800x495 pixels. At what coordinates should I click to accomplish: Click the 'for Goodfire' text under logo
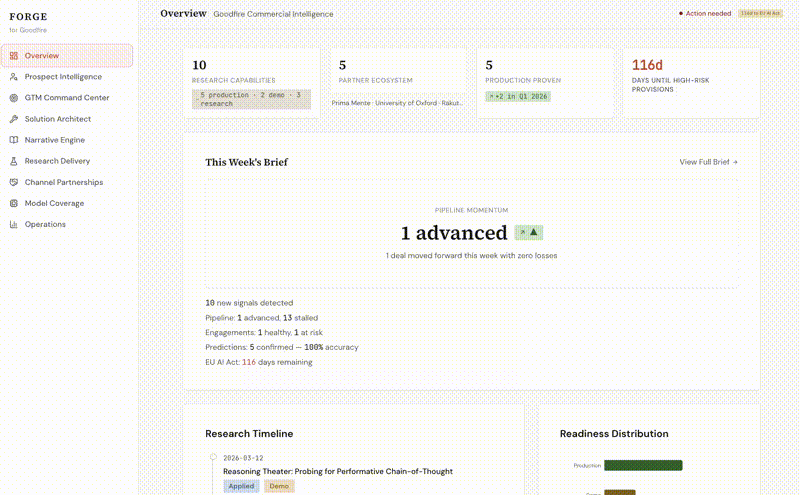point(28,30)
